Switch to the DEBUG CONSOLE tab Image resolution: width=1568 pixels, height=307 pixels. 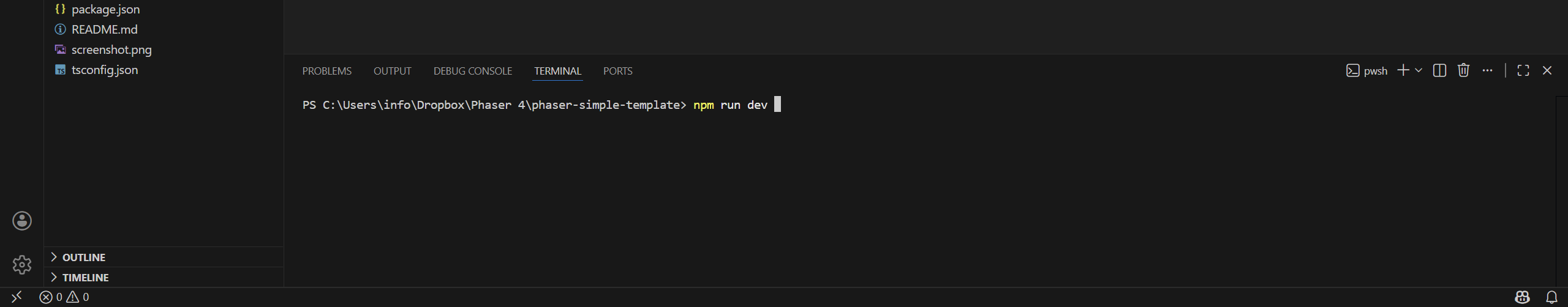tap(472, 72)
